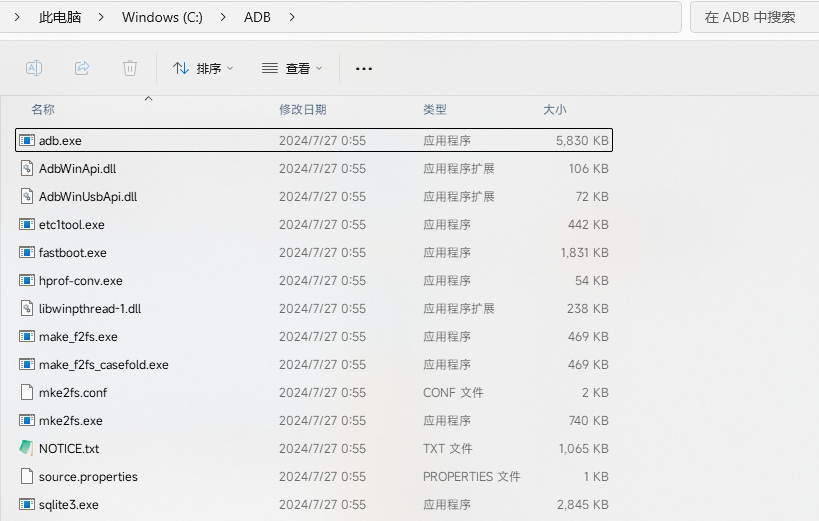Open the 查看 view dropdown

pyautogui.click(x=292, y=68)
